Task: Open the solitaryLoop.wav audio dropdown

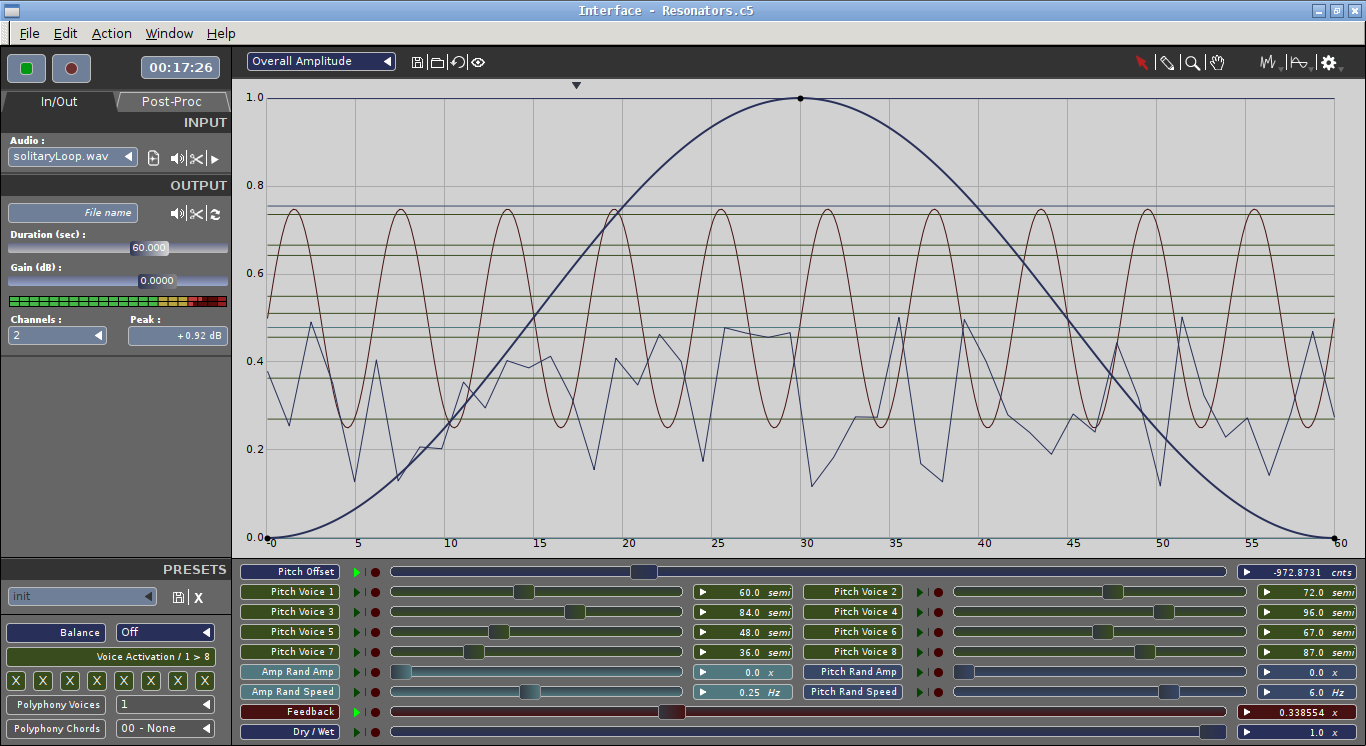Action: [x=73, y=157]
